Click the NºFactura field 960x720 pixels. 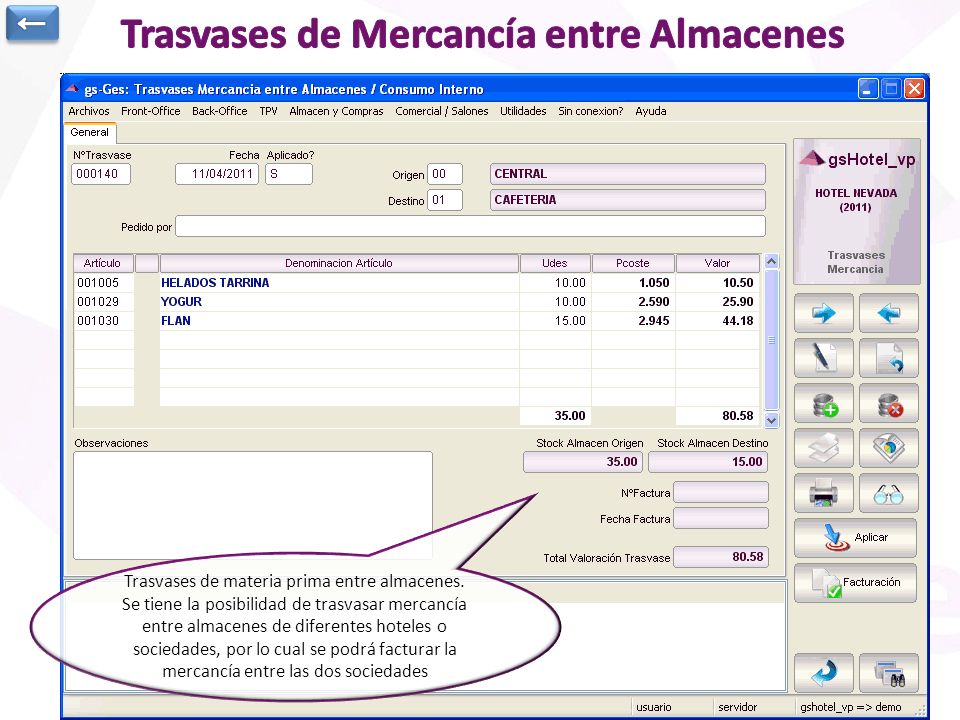tap(721, 492)
